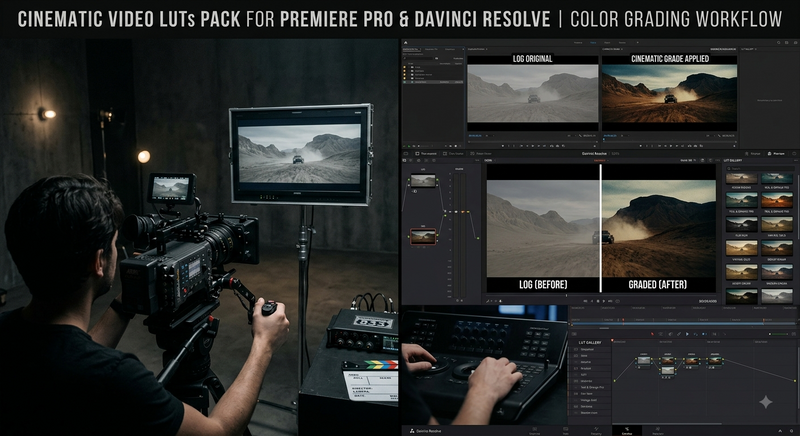
Task: Select the red pointer tool in node editor toolbar
Action: 652,334
